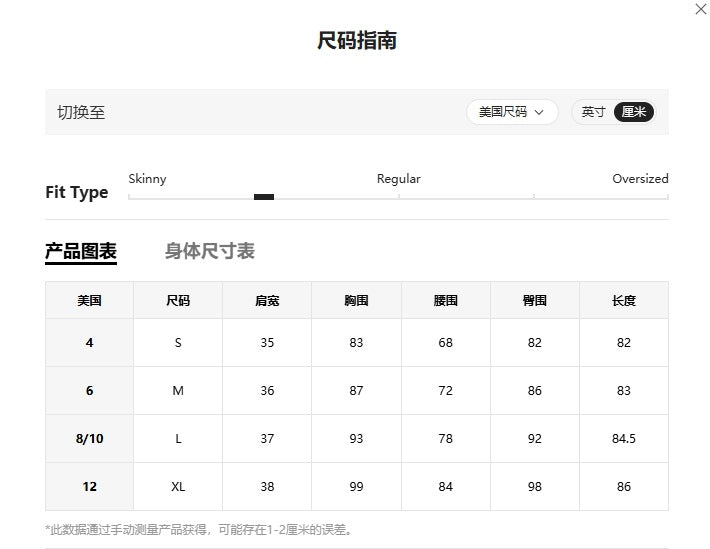Click the length value 84.5
This screenshot has width=710, height=549.
tap(624, 439)
